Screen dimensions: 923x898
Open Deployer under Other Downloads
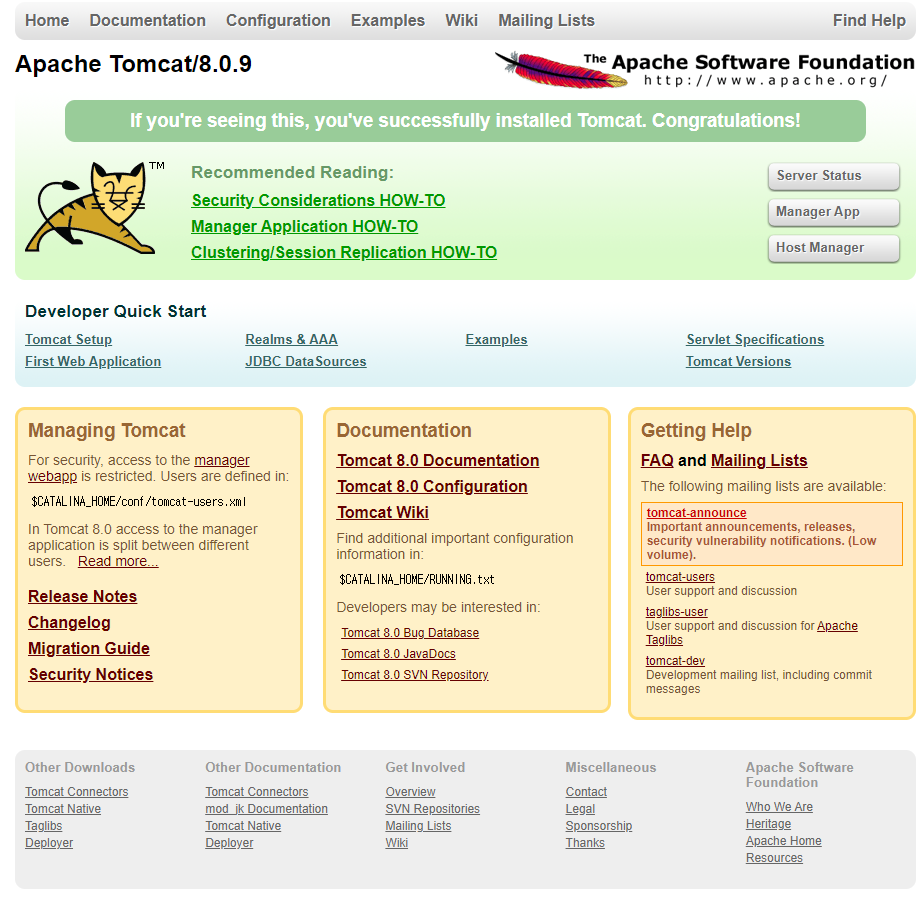coord(49,843)
